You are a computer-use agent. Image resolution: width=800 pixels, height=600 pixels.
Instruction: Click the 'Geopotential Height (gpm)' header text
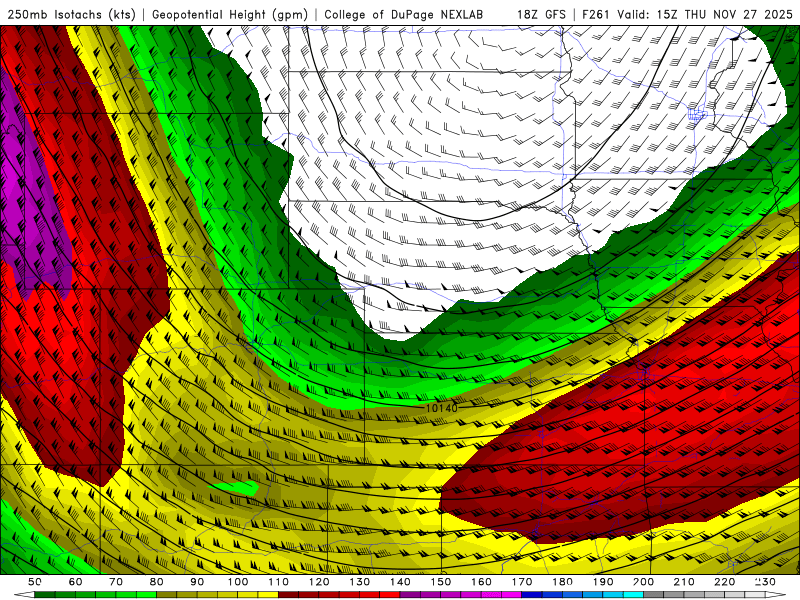tap(230, 15)
